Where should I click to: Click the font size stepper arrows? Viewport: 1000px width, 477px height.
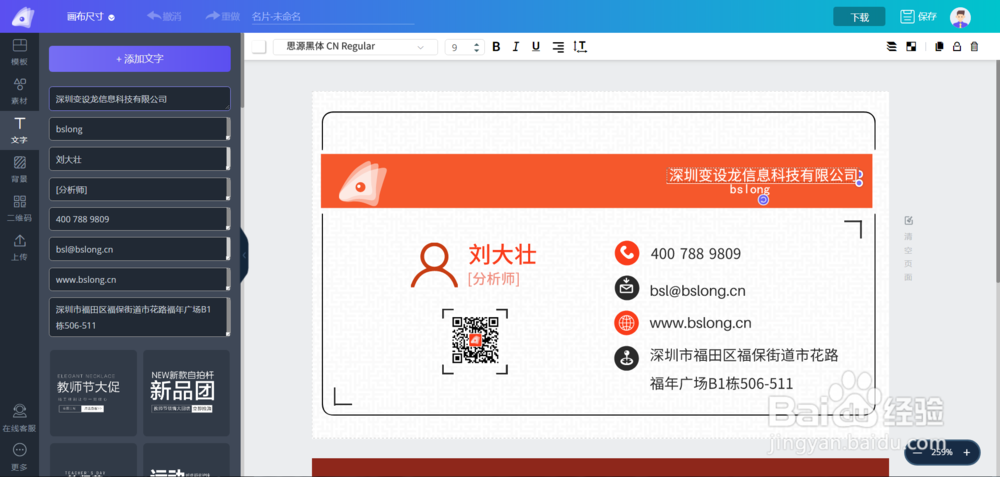(476, 47)
